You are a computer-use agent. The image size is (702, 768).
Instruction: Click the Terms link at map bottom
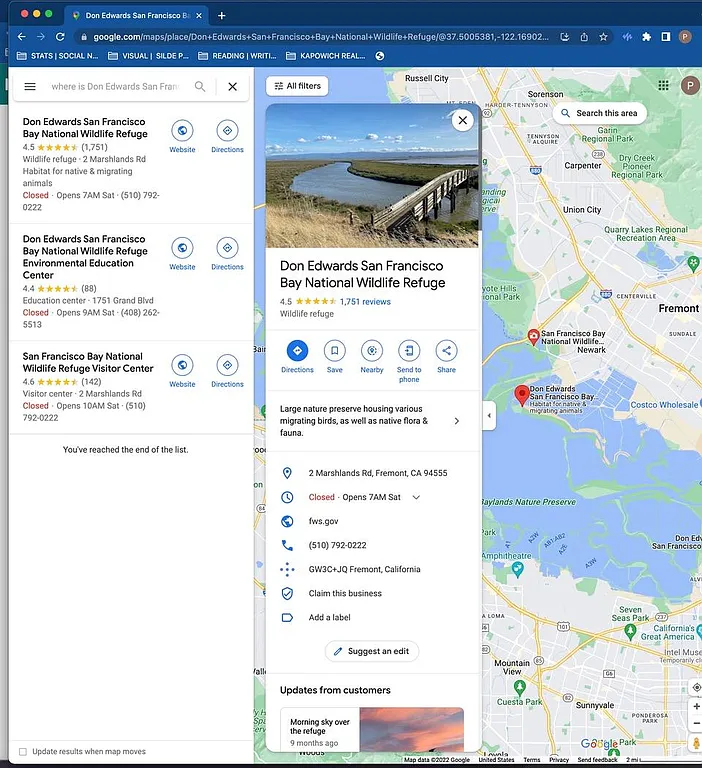532,760
